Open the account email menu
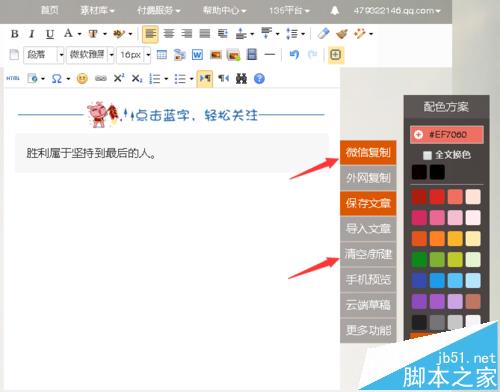Screen dimensions: 500x392 (397, 10)
